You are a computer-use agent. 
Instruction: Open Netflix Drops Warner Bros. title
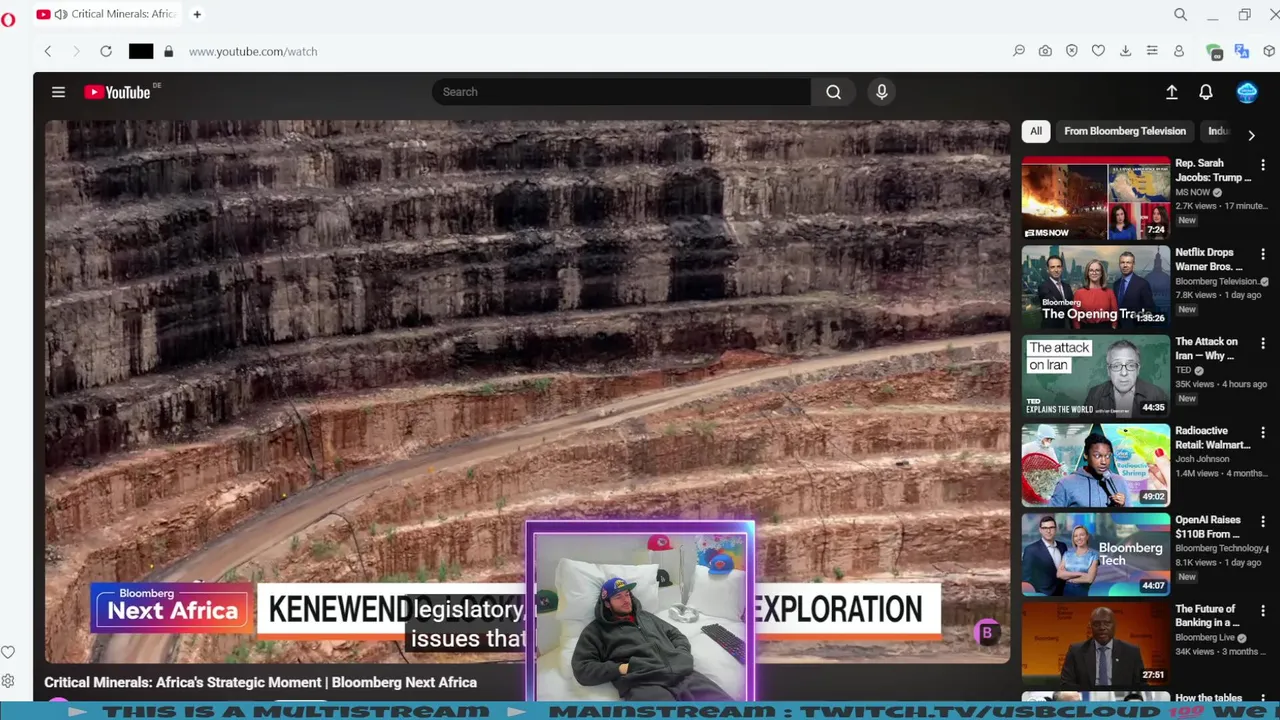pyautogui.click(x=1209, y=260)
